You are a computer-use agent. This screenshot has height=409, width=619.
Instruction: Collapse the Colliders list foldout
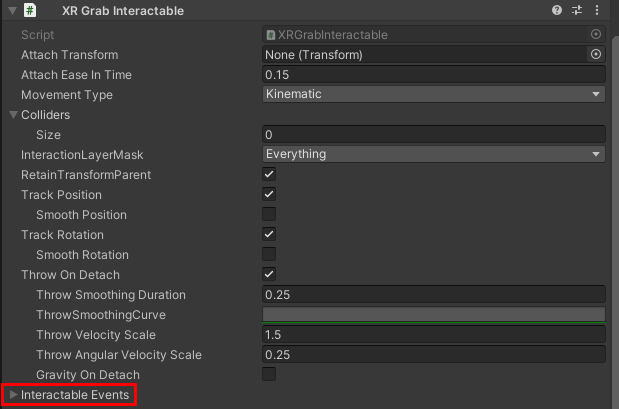[x=13, y=115]
